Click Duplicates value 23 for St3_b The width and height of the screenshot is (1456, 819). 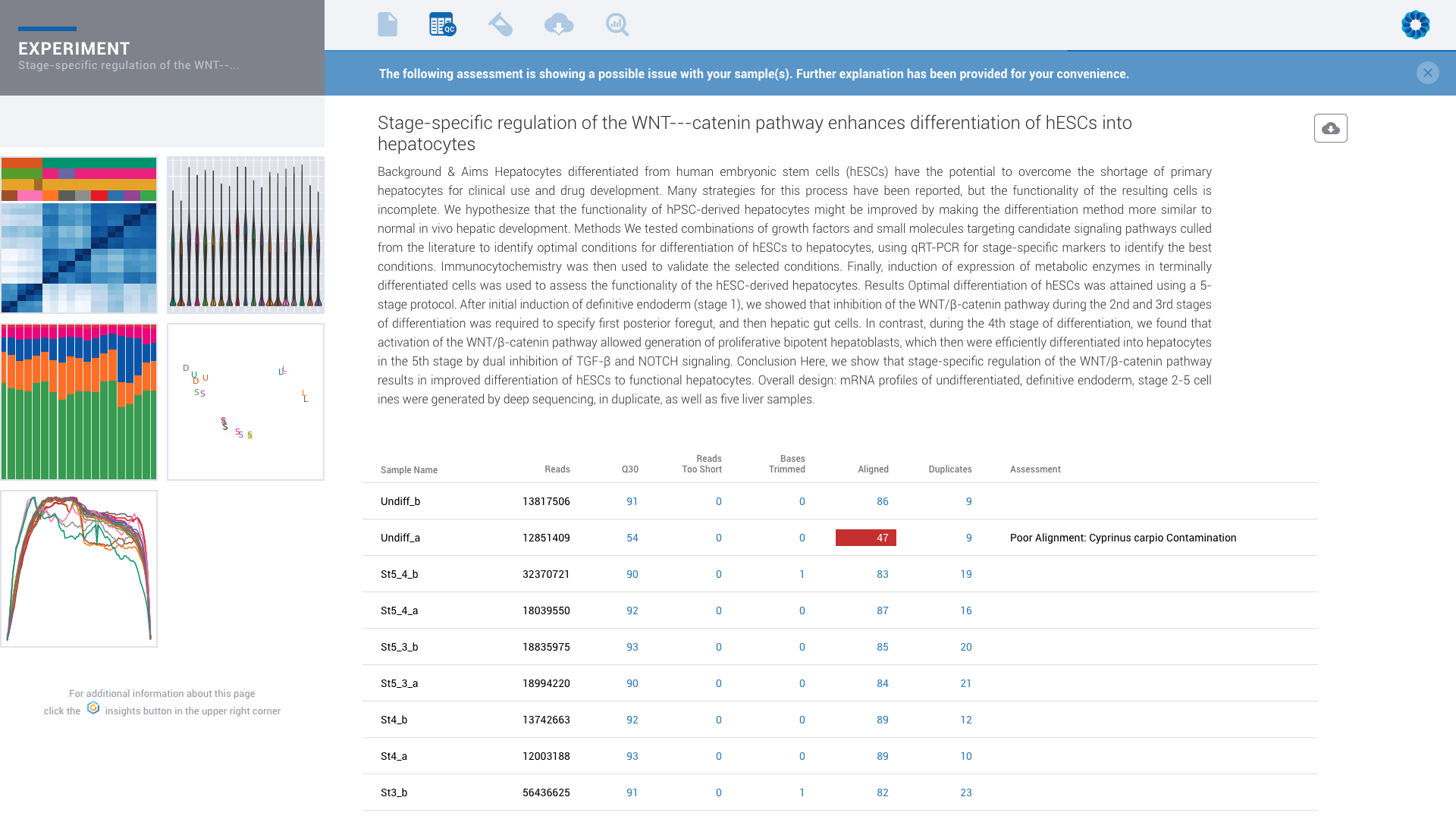(966, 792)
